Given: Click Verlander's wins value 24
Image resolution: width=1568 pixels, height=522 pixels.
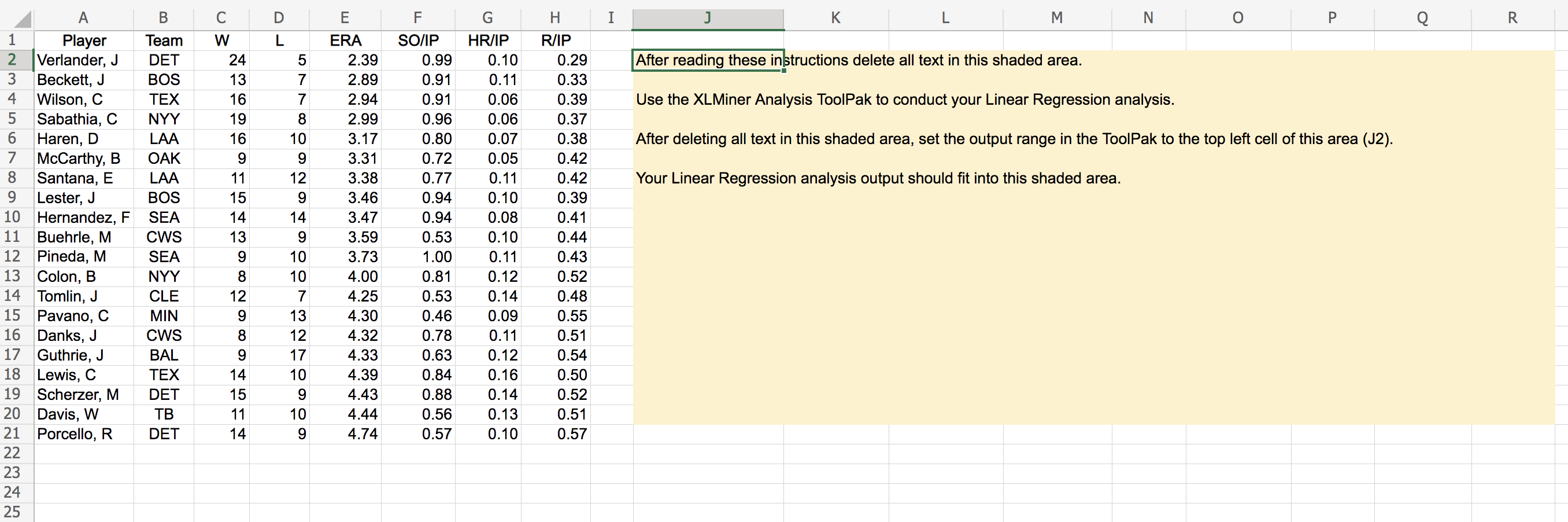Looking at the screenshot, I should click(221, 60).
